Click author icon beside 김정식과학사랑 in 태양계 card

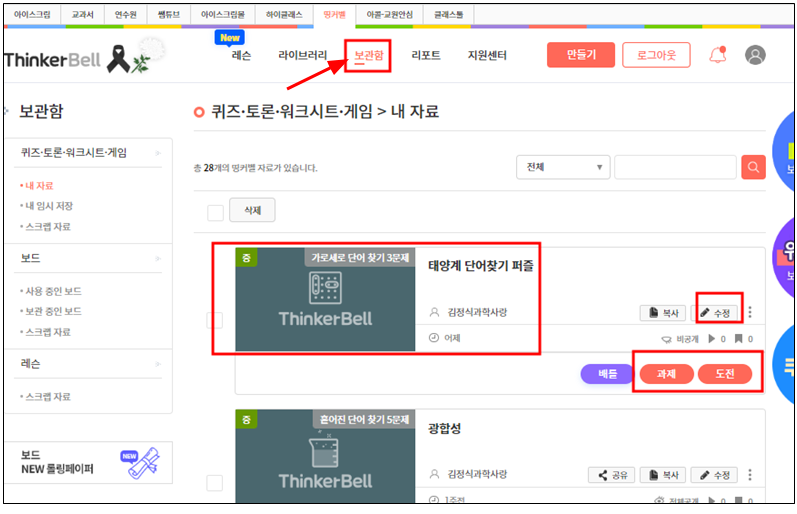(434, 312)
